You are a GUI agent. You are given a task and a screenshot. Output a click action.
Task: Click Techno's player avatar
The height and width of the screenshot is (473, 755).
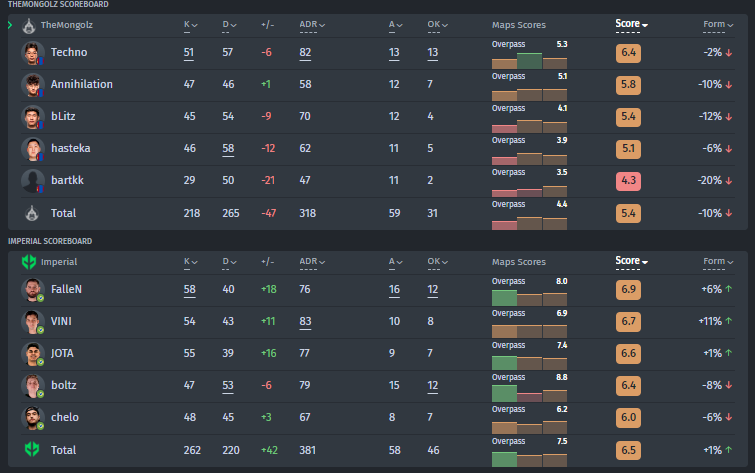point(30,52)
